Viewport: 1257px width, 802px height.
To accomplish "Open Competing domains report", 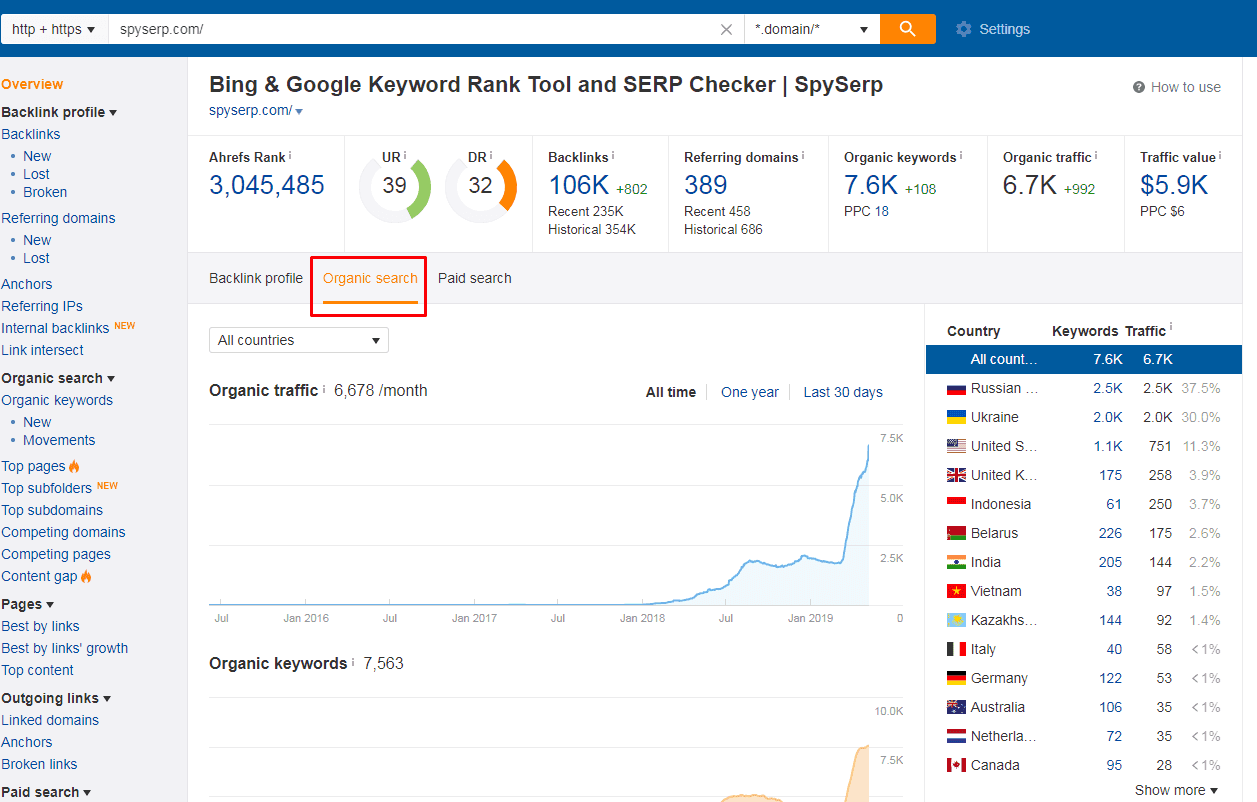I will point(64,532).
